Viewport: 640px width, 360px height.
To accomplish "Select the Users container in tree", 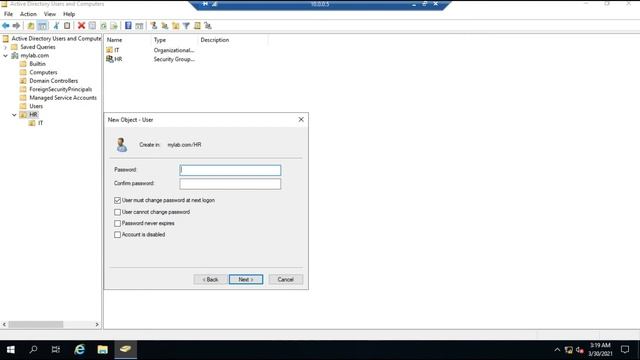I will click(36, 106).
